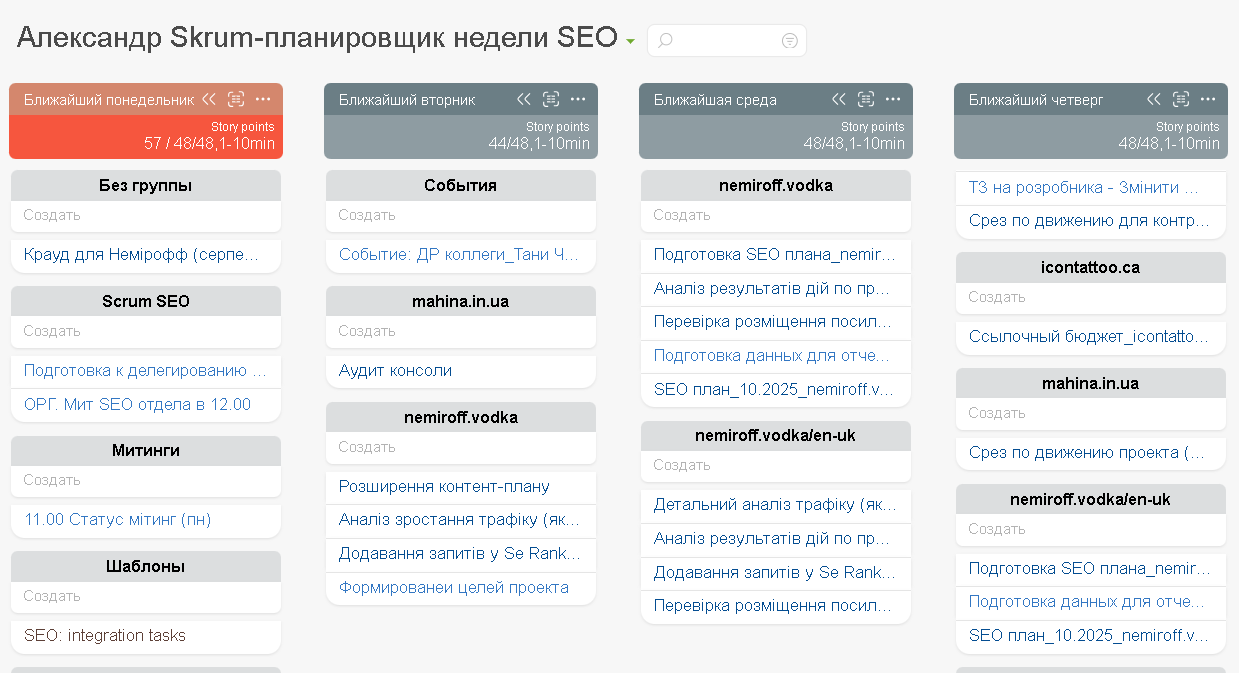Collapse the Ближайшая среда column

(x=839, y=99)
